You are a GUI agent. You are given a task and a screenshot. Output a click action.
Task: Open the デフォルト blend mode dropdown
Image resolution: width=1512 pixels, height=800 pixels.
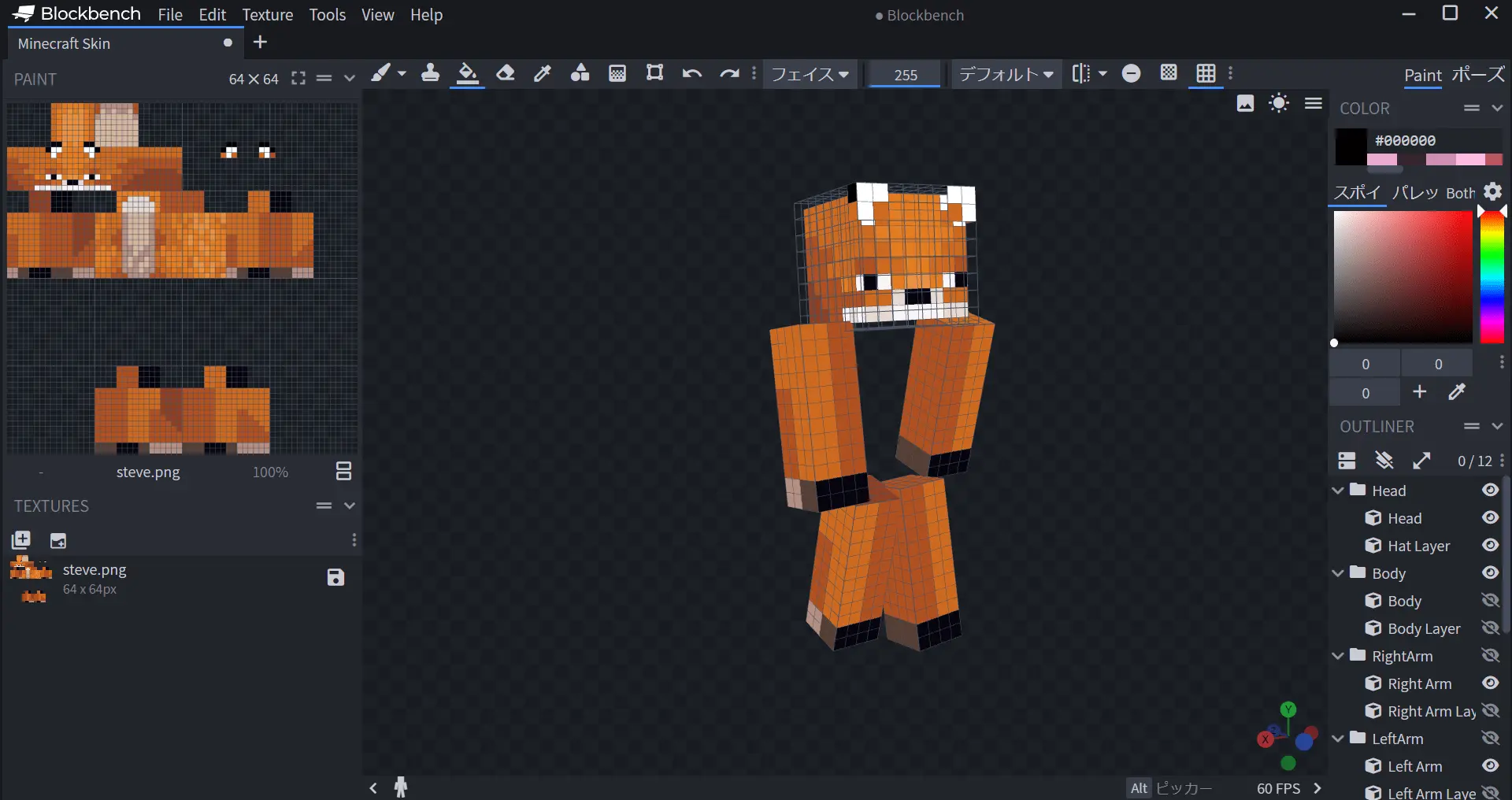click(1006, 75)
